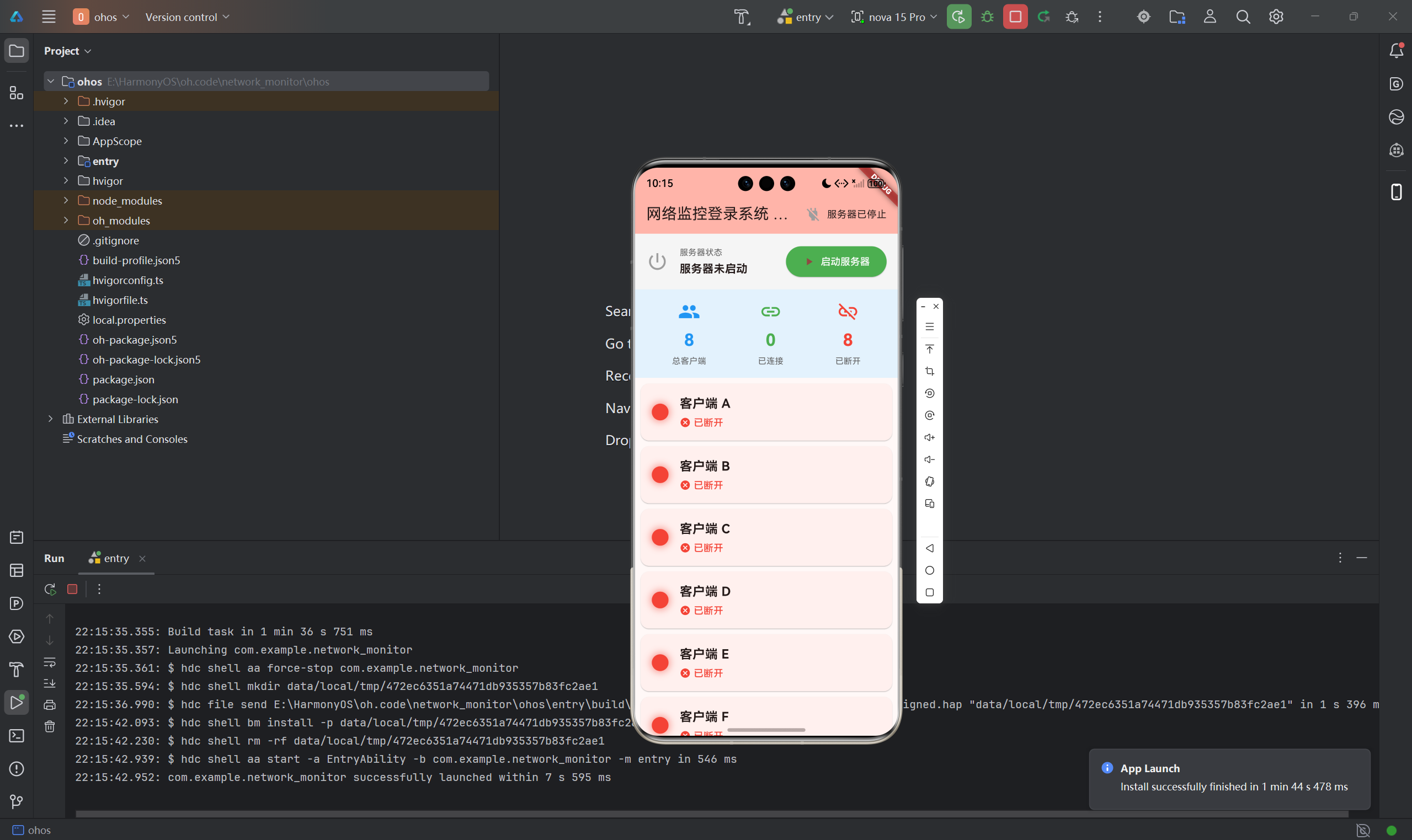The height and width of the screenshot is (840, 1412).
Task: Open the nova 15 Pro device dropdown
Action: coord(894,17)
